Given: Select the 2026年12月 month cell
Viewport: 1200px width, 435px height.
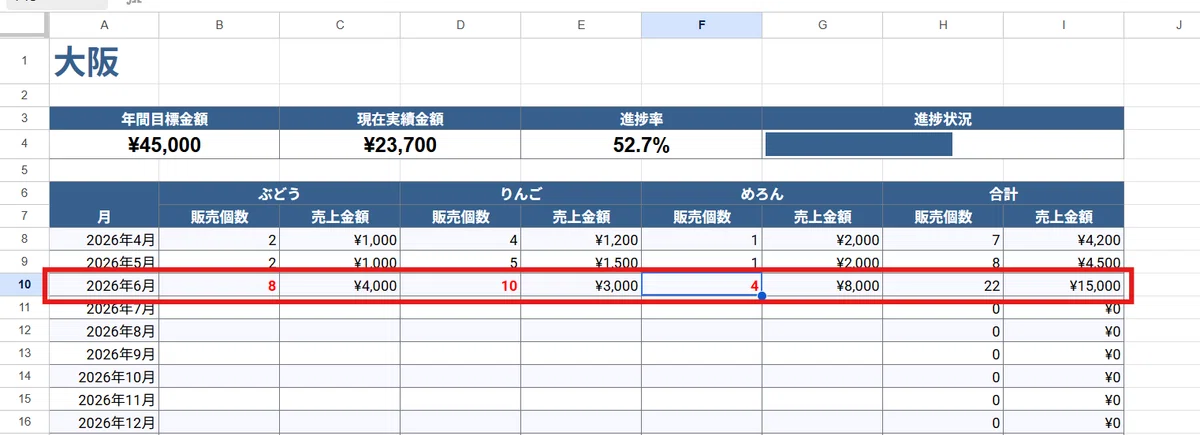Looking at the screenshot, I should 104,422.
